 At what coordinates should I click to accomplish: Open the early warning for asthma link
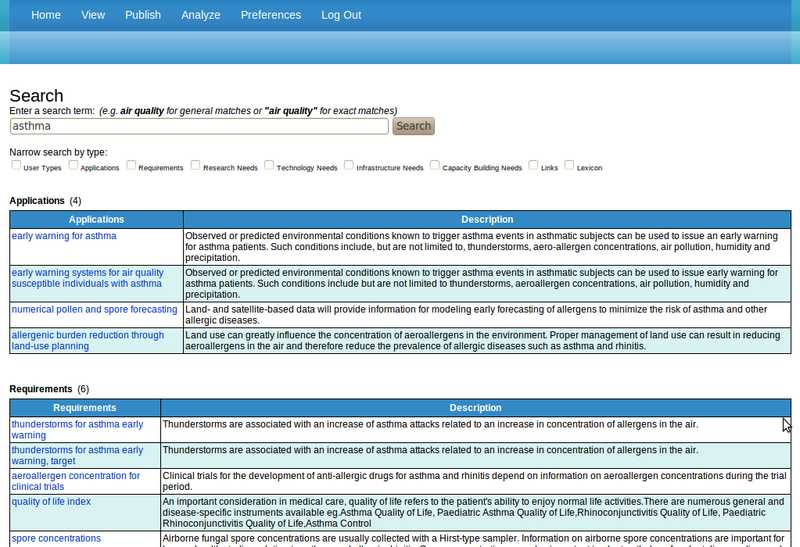pyautogui.click(x=64, y=236)
